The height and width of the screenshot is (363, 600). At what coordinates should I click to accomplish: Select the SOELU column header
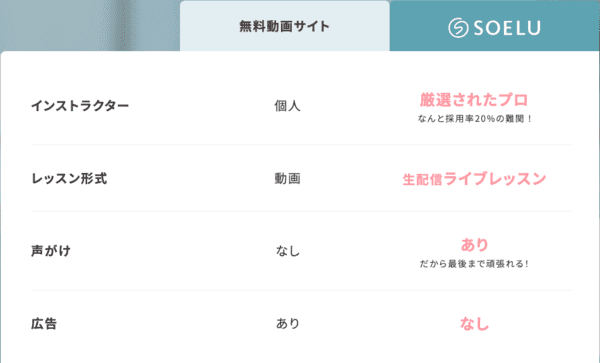494,26
